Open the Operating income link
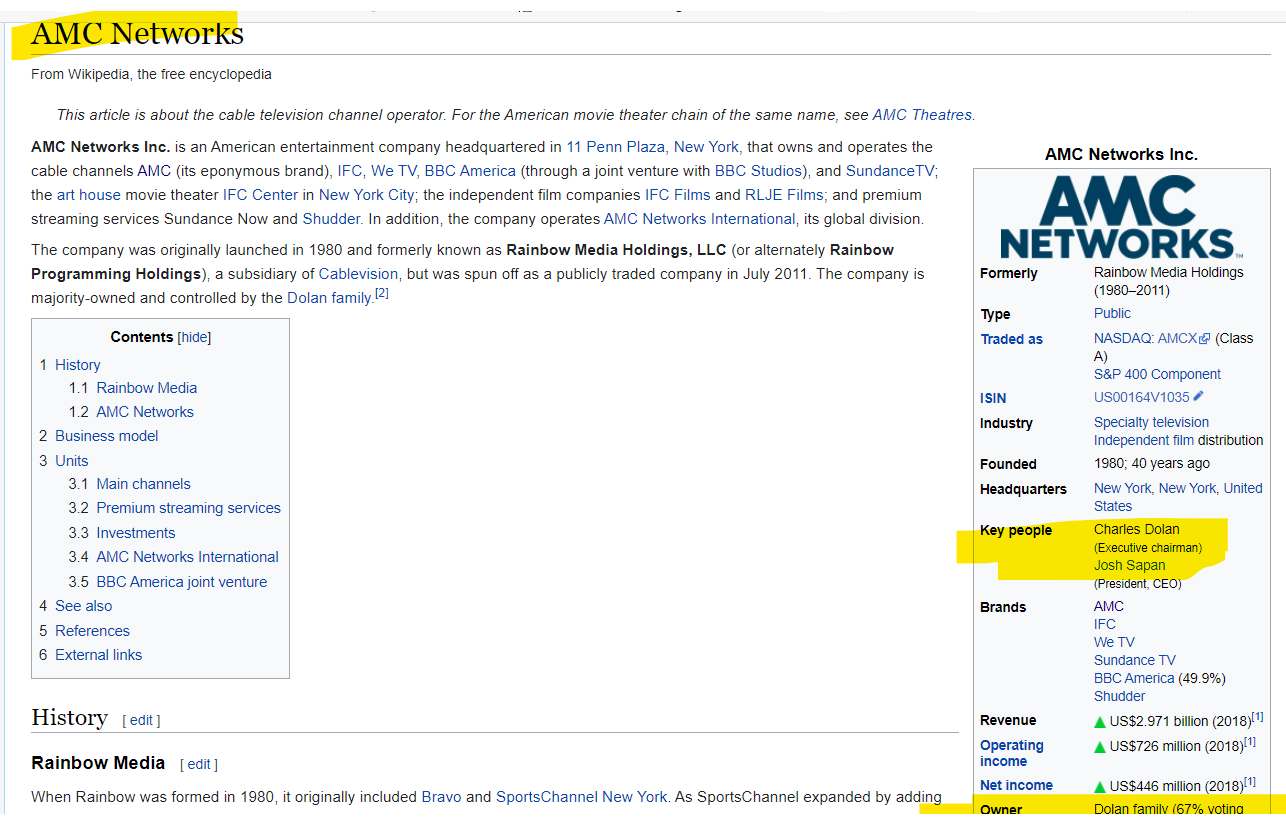 point(1012,753)
